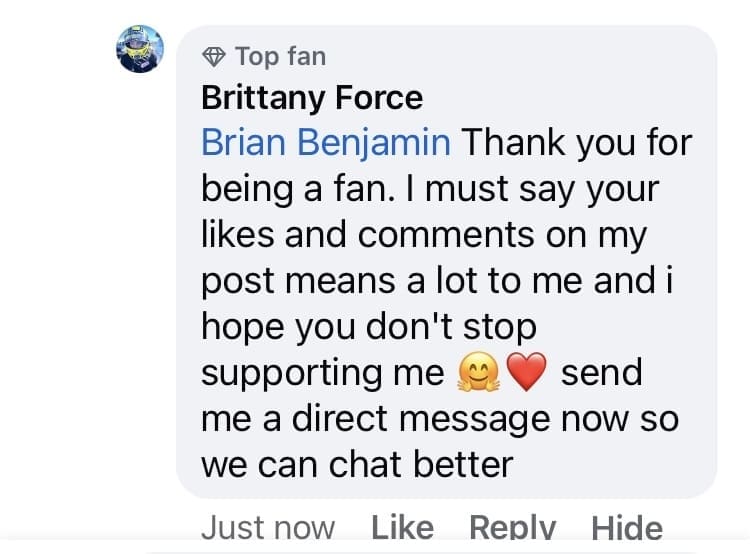Click the "Thank you for" text
This screenshot has width=750, height=554.
[x=575, y=143]
